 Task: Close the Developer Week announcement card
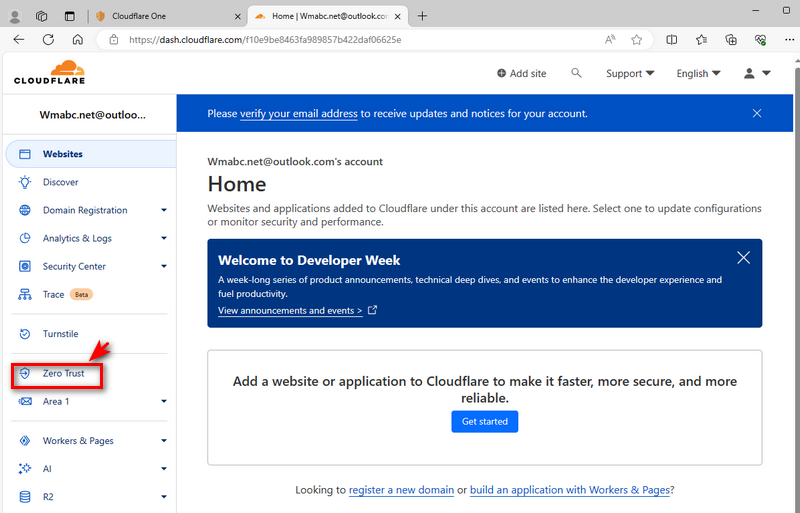tap(743, 258)
